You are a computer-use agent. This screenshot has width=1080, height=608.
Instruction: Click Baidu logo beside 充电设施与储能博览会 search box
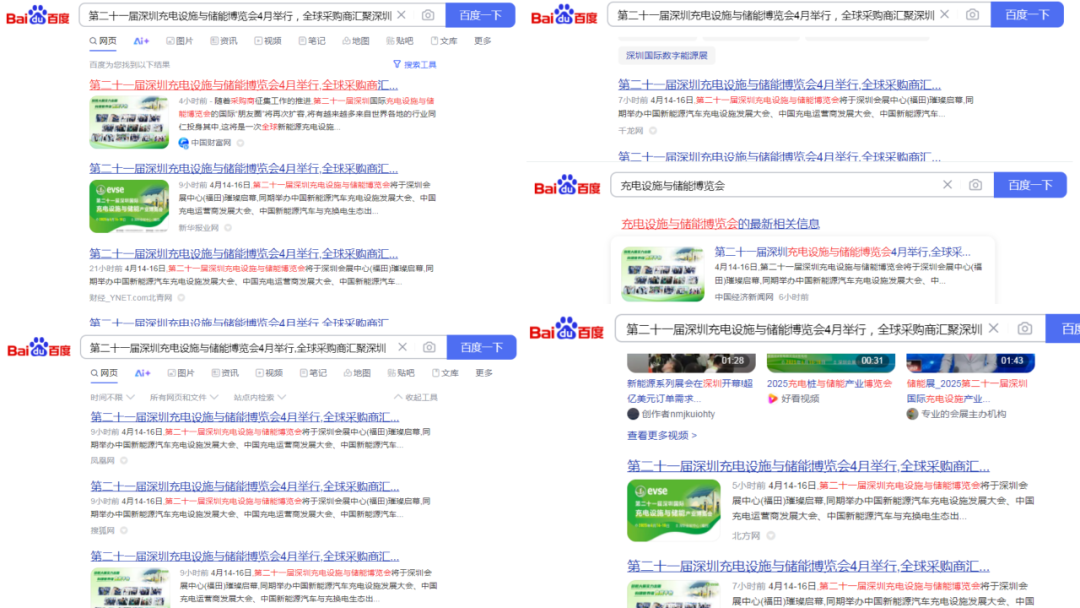pyautogui.click(x=567, y=186)
